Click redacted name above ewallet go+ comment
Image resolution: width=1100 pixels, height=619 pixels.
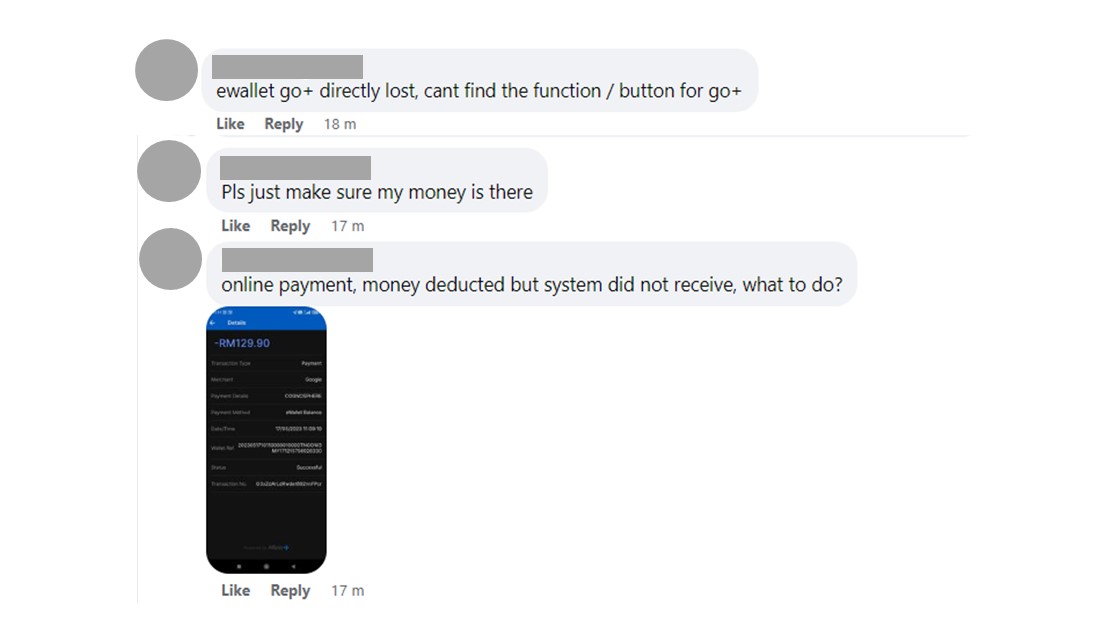(x=288, y=67)
